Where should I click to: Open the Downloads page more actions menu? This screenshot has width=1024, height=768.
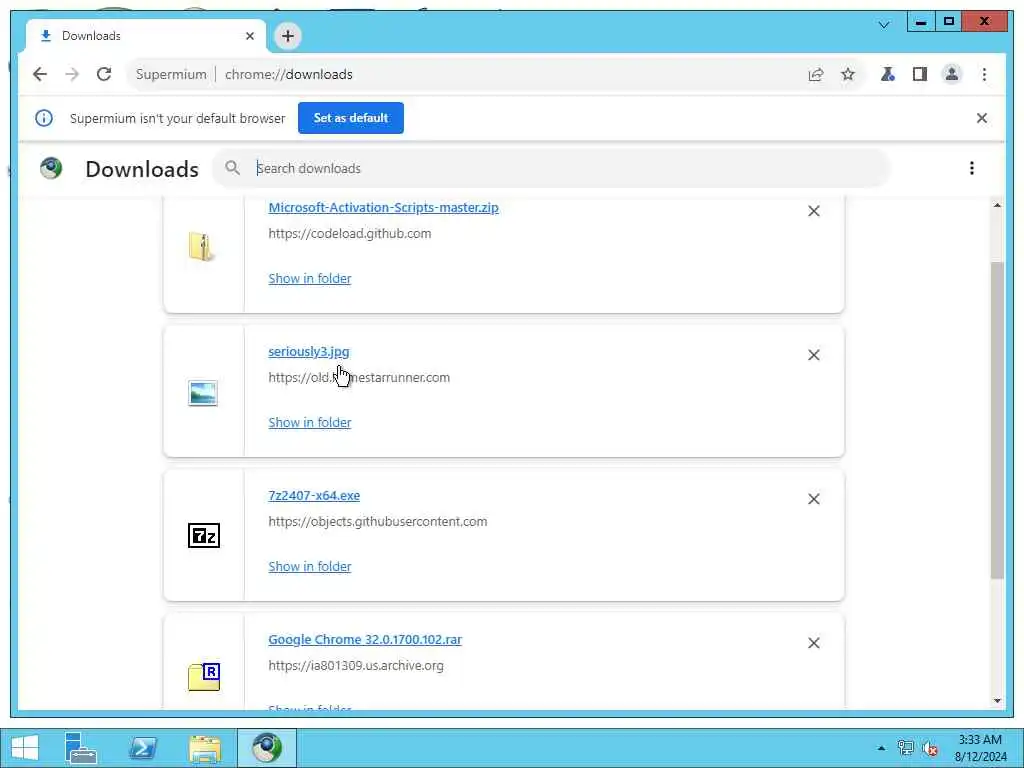tap(972, 168)
